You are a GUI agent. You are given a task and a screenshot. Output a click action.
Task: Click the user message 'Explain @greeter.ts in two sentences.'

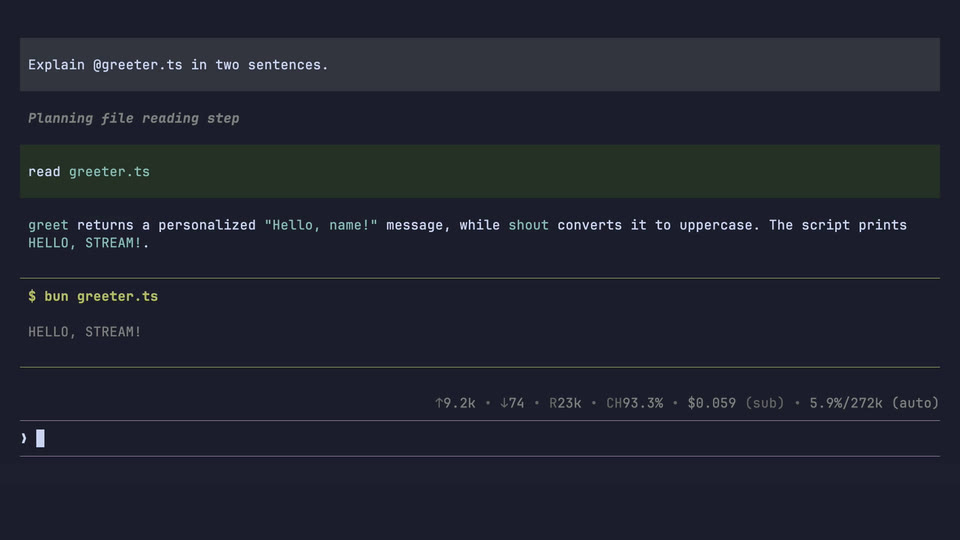pos(480,64)
